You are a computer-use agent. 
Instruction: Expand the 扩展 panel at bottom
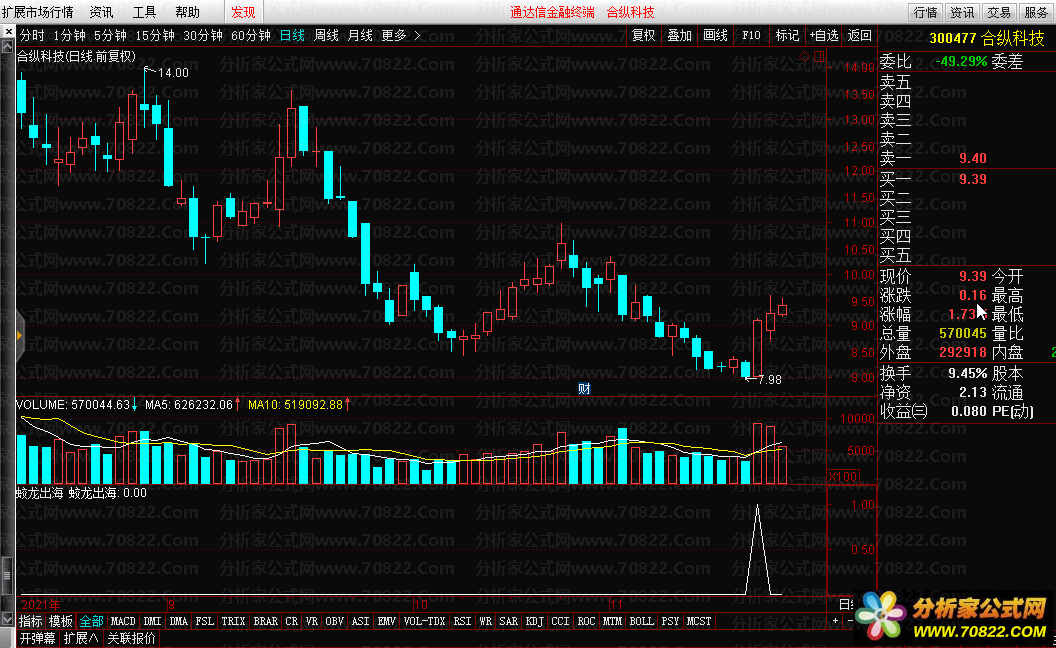click(x=81, y=638)
